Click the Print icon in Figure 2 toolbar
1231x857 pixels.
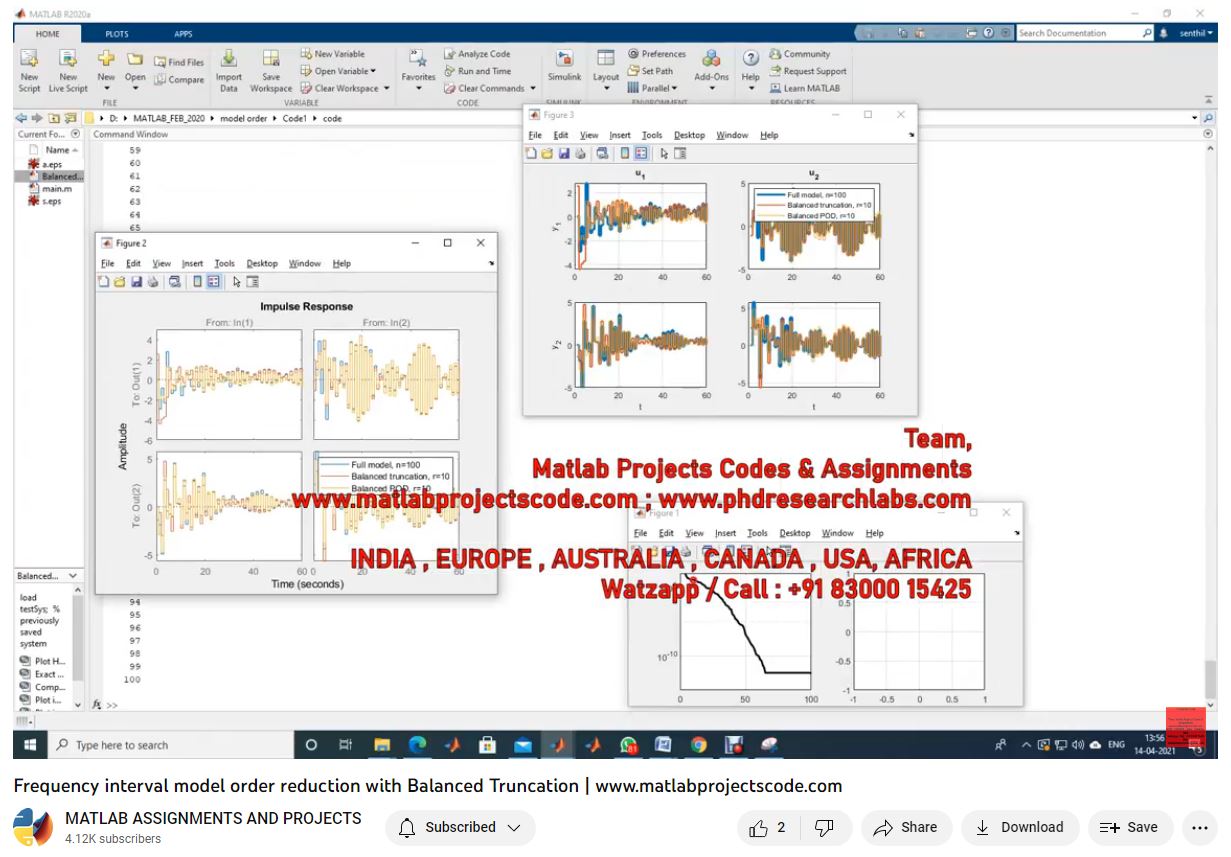tap(152, 282)
